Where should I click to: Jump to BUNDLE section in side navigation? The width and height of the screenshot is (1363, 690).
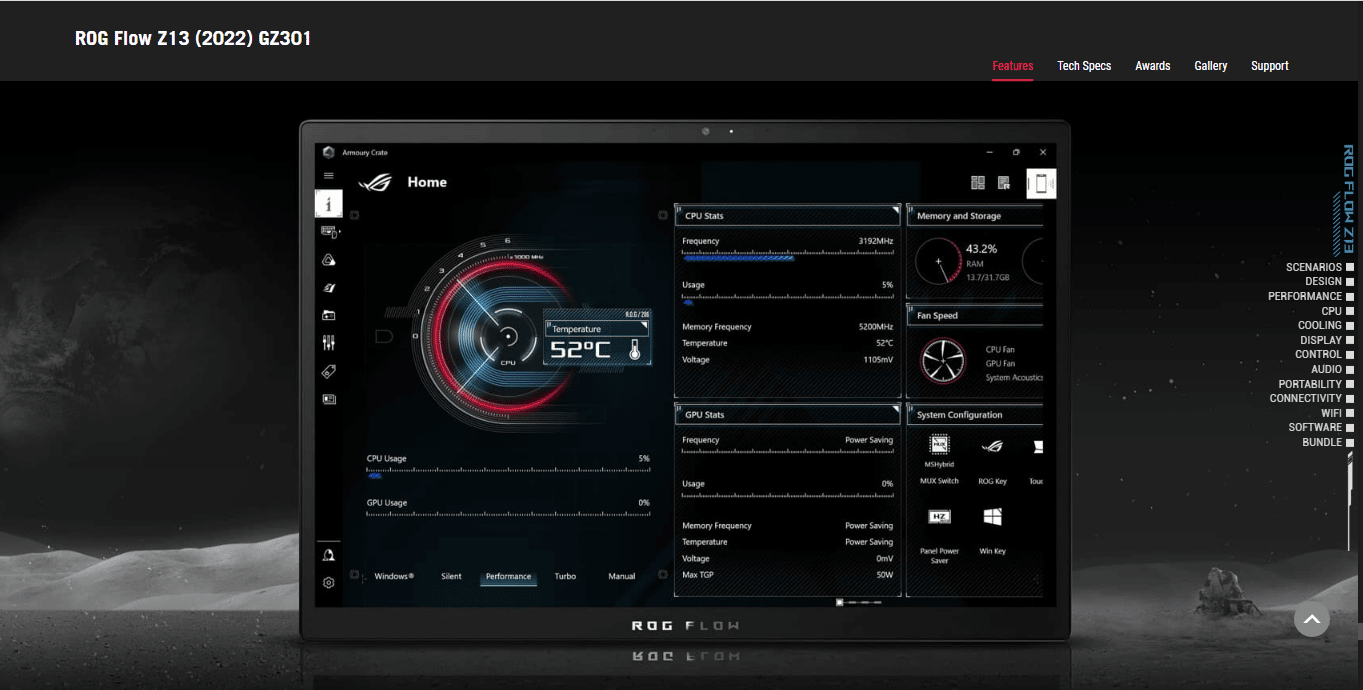[x=1328, y=442]
